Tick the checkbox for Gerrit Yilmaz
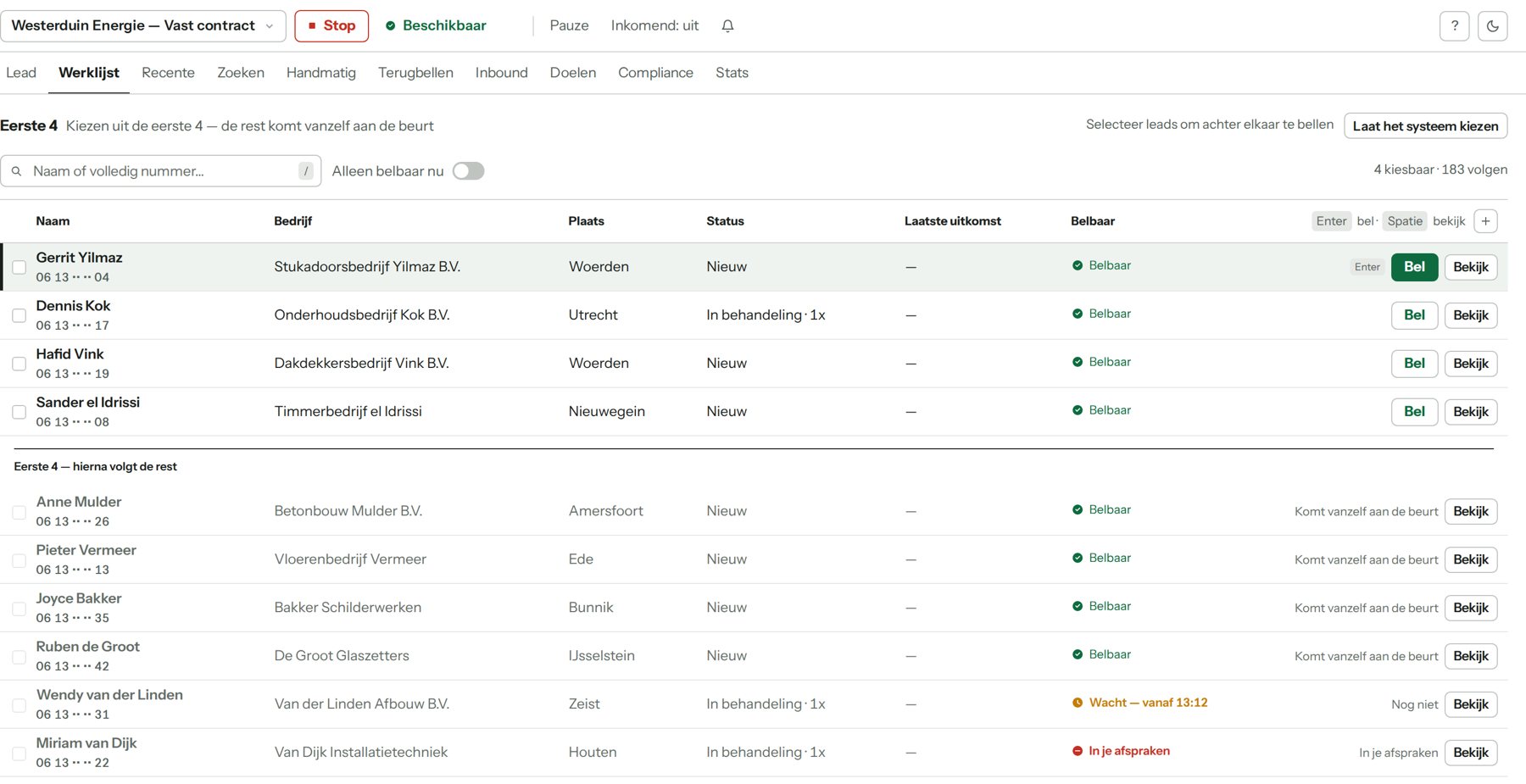Viewport: 1526px width, 784px height. coord(19,267)
